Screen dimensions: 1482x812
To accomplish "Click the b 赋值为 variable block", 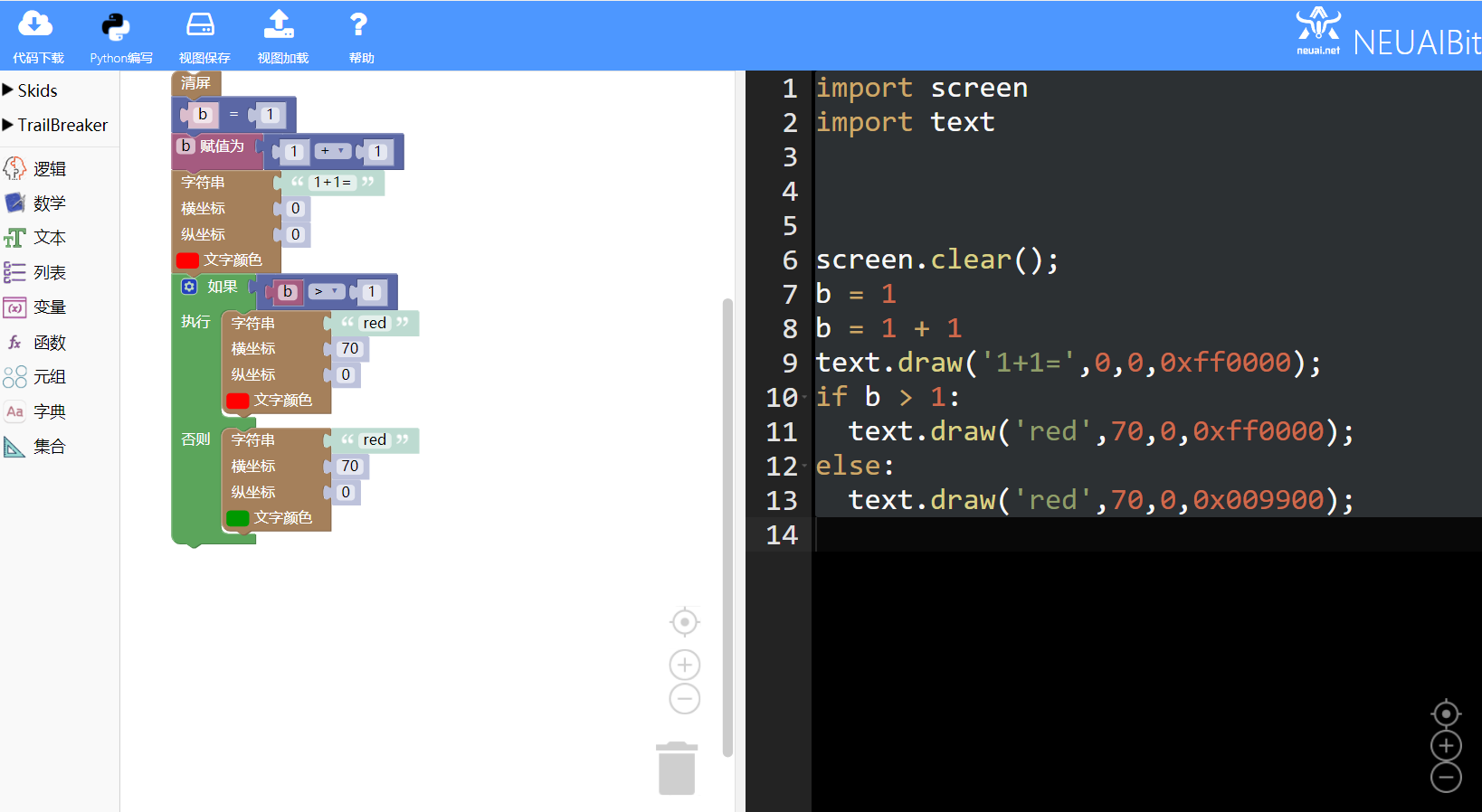I will click(217, 150).
